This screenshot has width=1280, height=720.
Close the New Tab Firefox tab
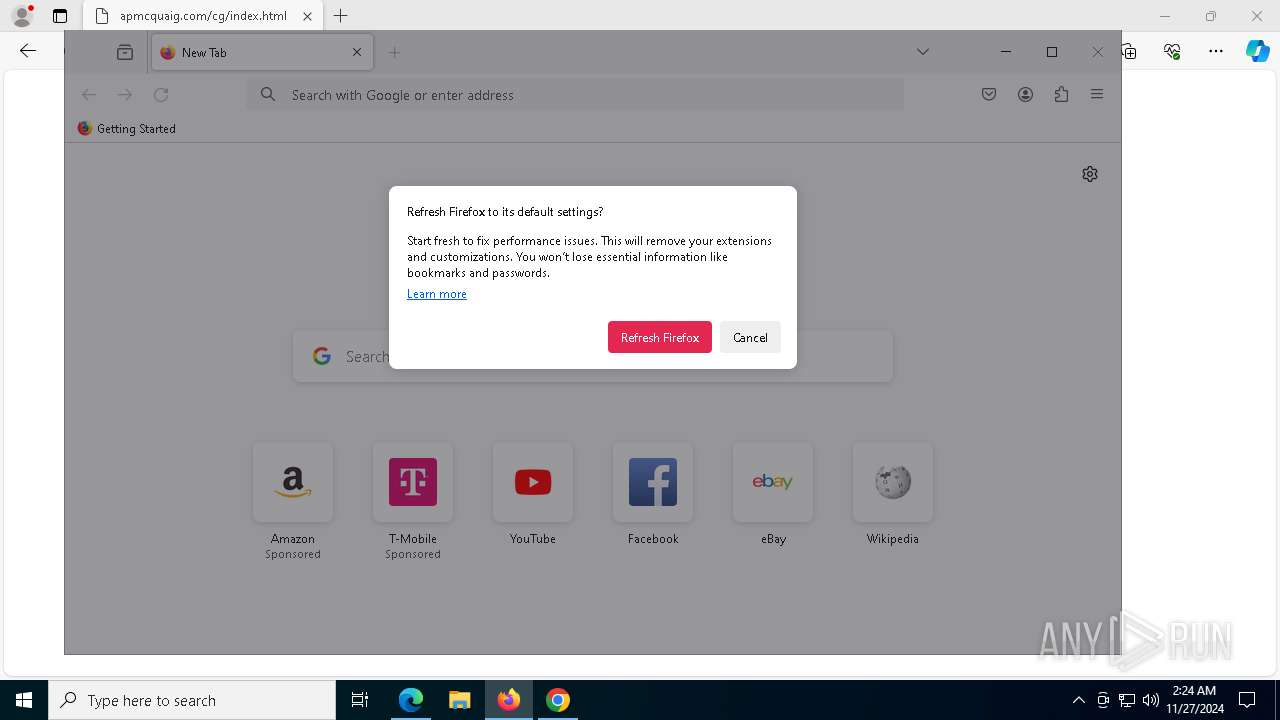point(357,52)
